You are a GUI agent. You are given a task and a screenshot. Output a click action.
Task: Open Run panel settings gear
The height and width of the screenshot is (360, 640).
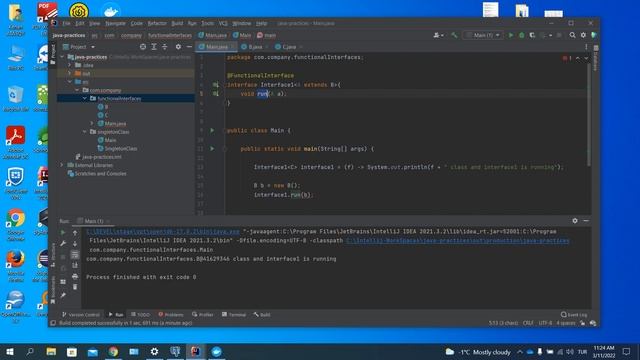[575, 221]
